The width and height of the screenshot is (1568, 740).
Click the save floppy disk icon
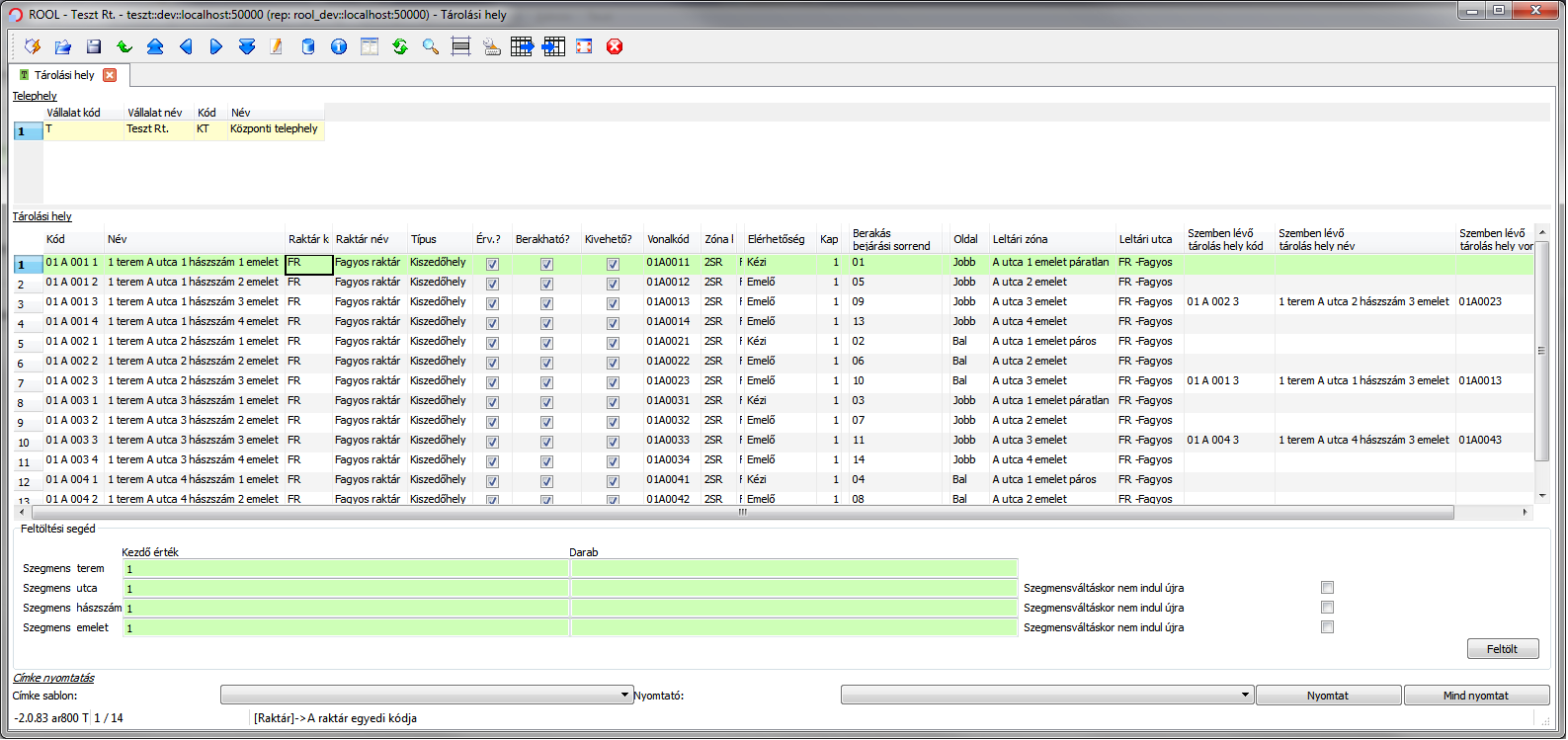(x=94, y=46)
